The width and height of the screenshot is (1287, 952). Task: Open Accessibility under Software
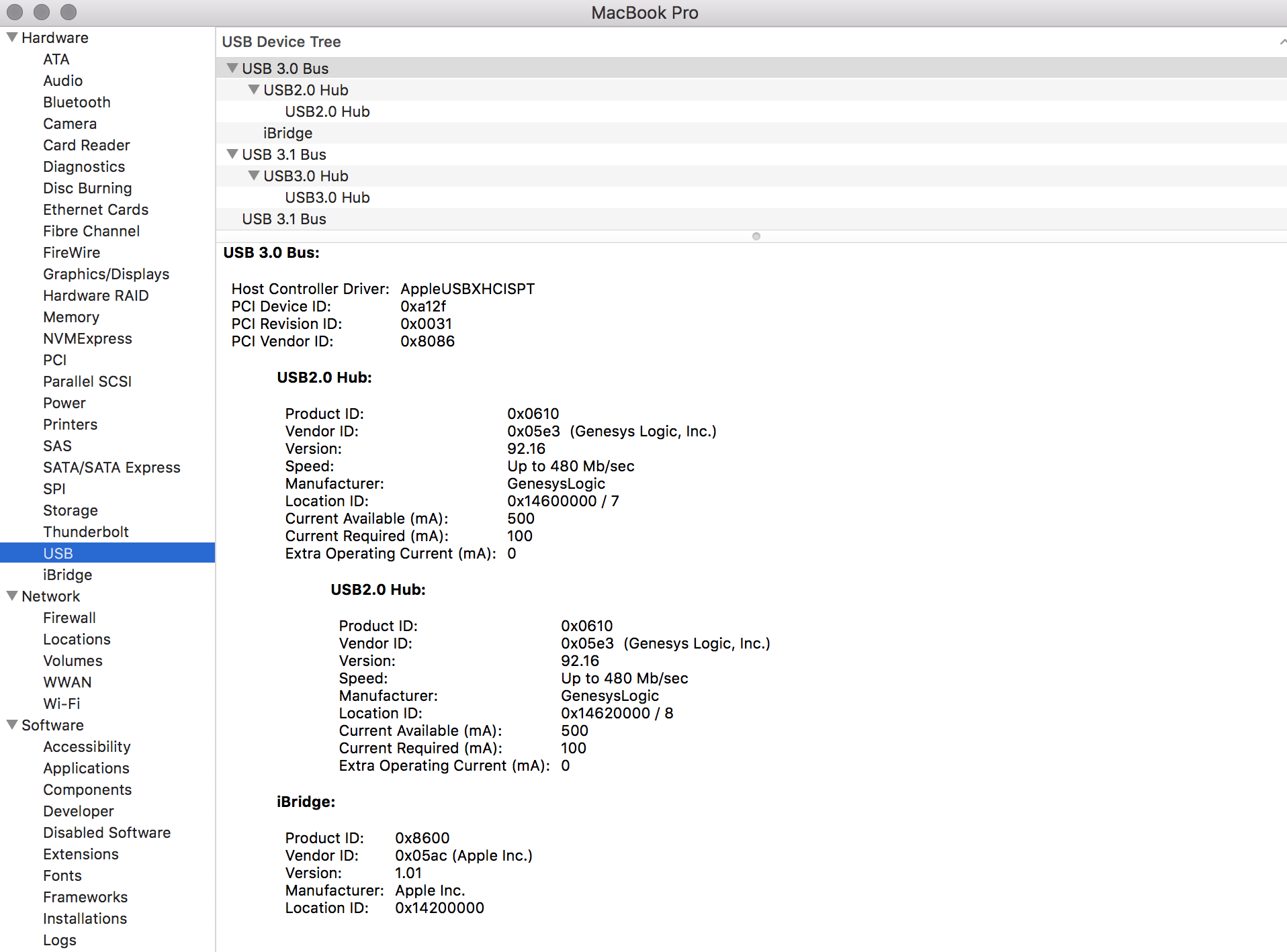point(87,747)
